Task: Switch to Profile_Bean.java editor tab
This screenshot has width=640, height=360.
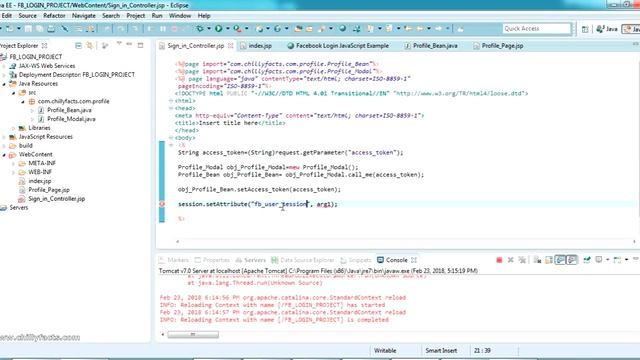Action: (x=431, y=46)
